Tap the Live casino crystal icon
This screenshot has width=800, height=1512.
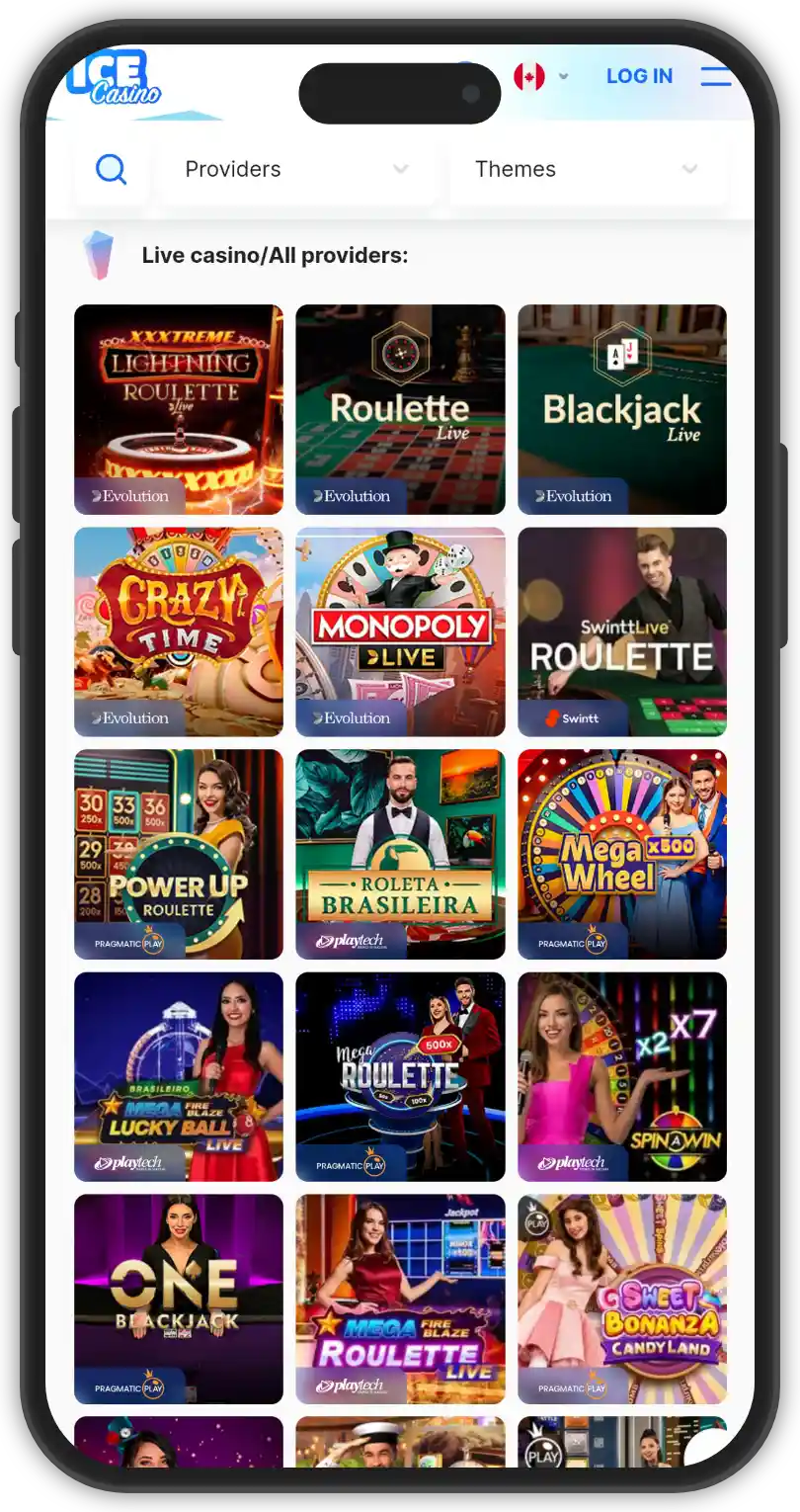99,256
